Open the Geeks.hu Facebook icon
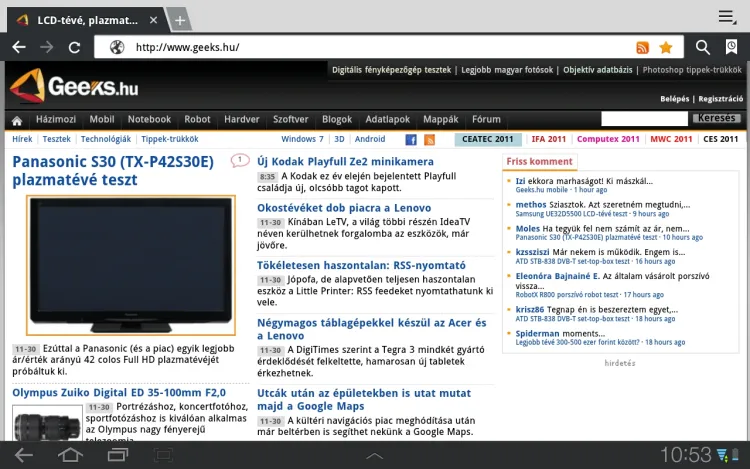 click(x=410, y=140)
